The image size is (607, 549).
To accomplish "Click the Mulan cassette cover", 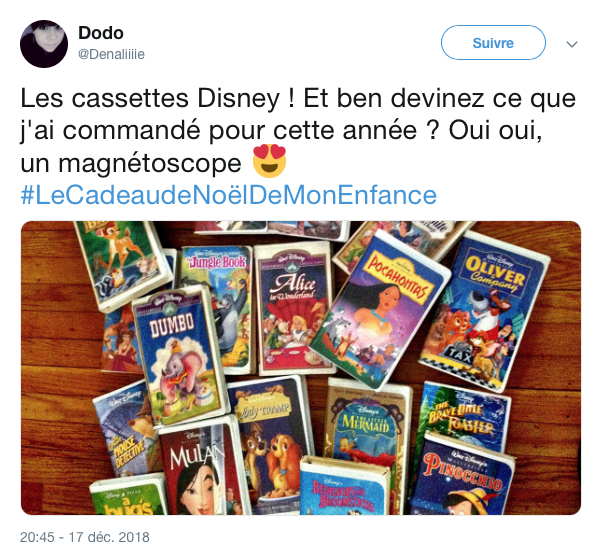I will [201, 468].
